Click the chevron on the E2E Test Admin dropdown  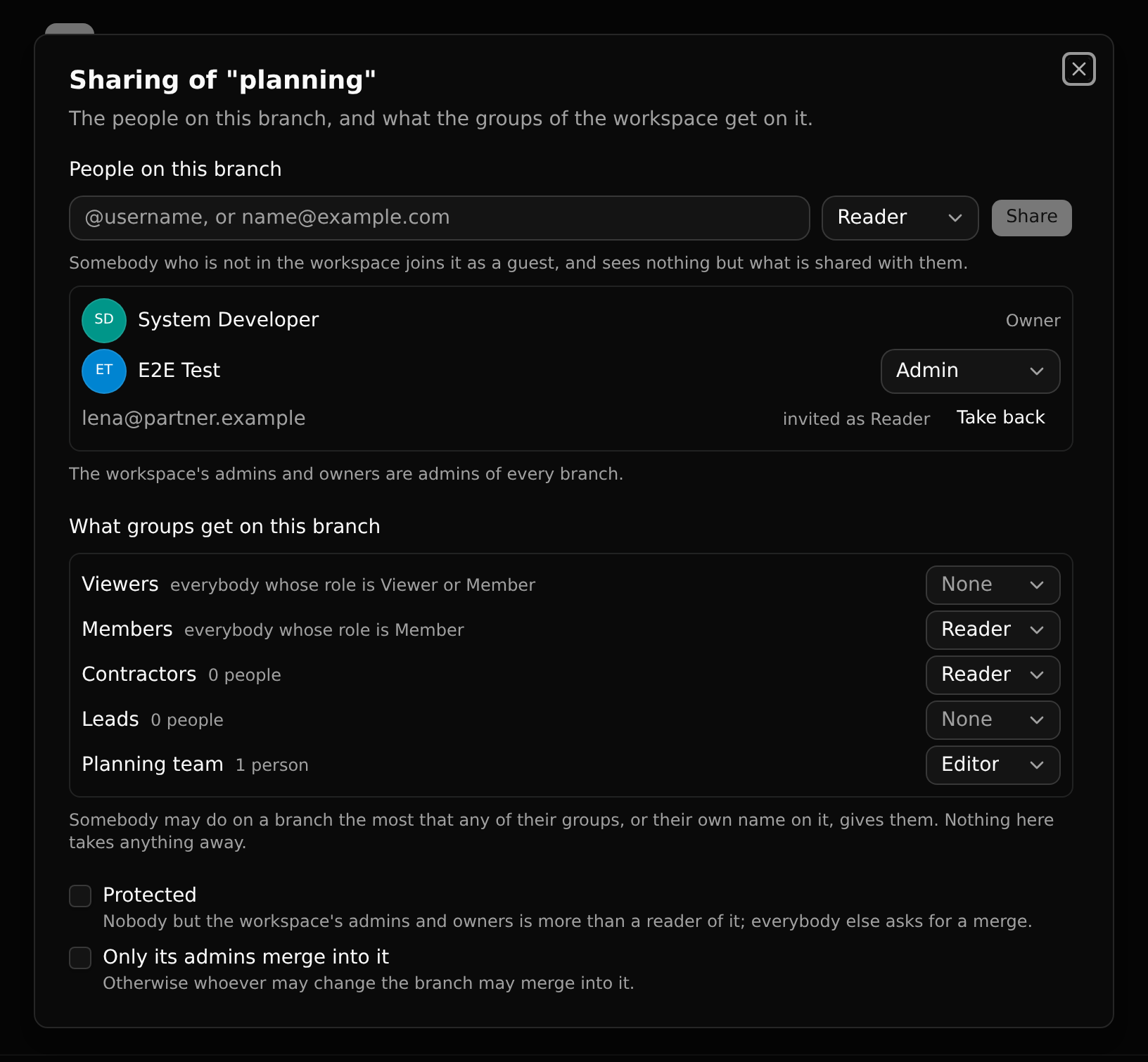pos(1036,371)
